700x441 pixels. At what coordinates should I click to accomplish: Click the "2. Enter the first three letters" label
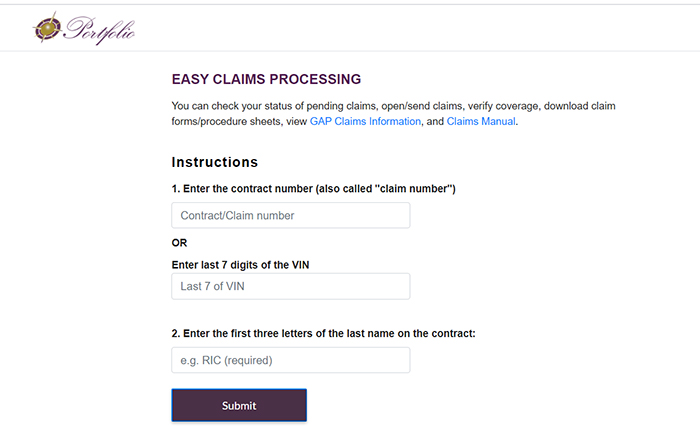click(x=324, y=333)
